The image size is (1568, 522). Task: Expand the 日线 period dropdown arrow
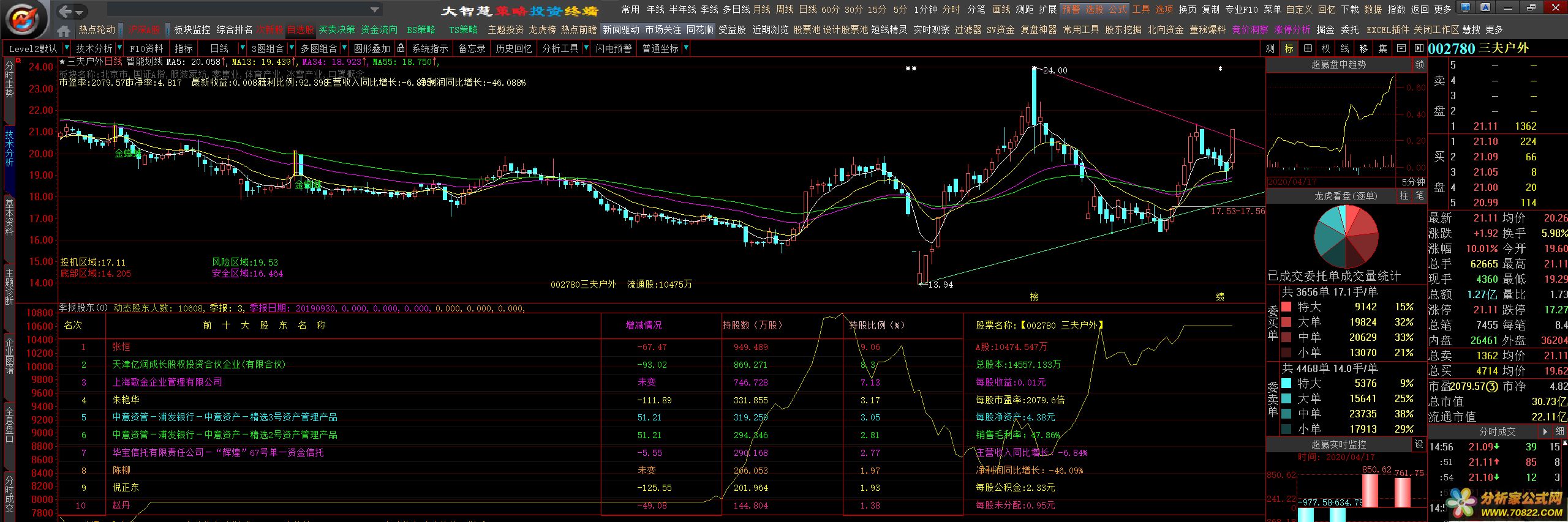243,48
